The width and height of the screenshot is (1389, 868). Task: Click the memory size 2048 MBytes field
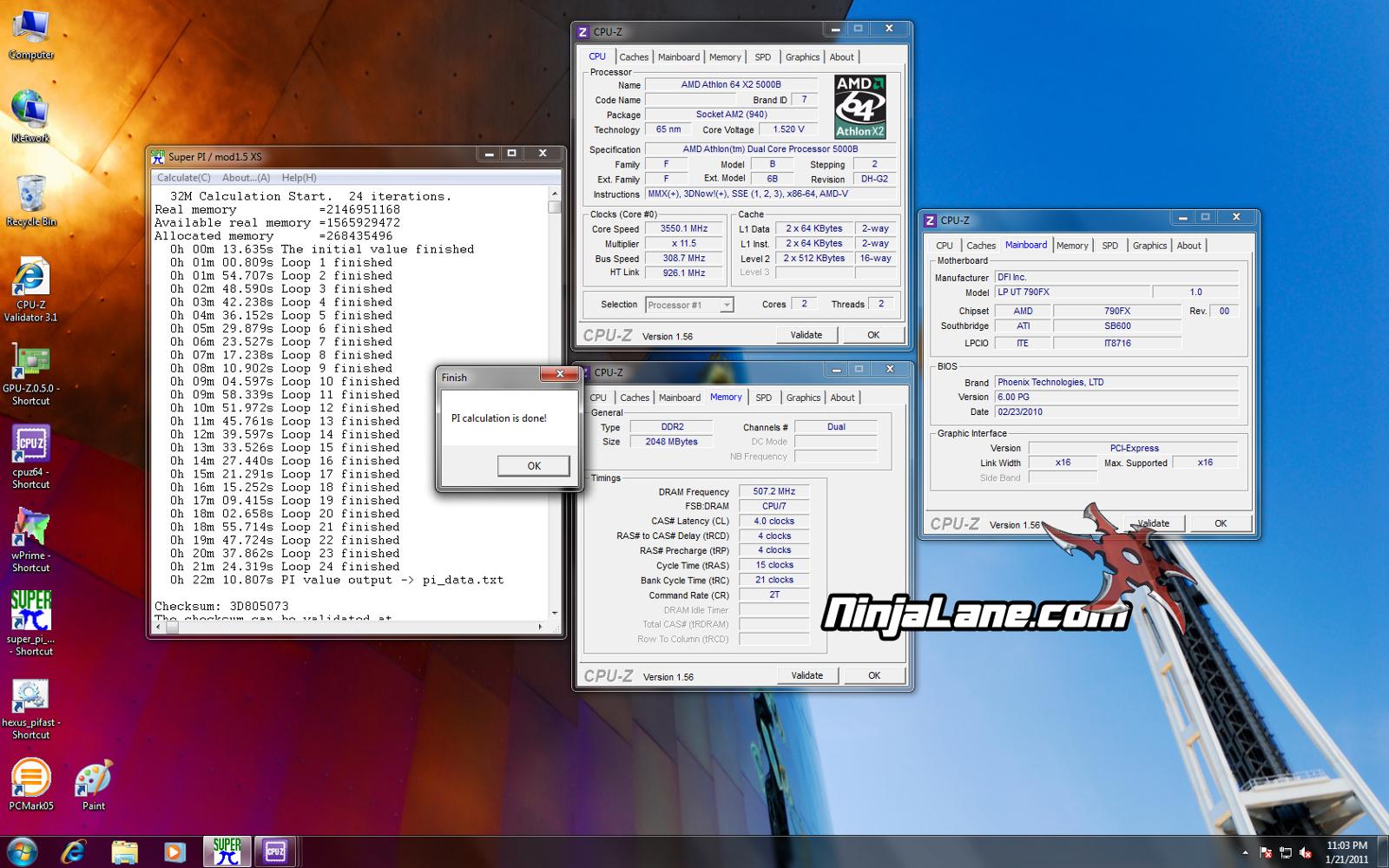(x=671, y=442)
